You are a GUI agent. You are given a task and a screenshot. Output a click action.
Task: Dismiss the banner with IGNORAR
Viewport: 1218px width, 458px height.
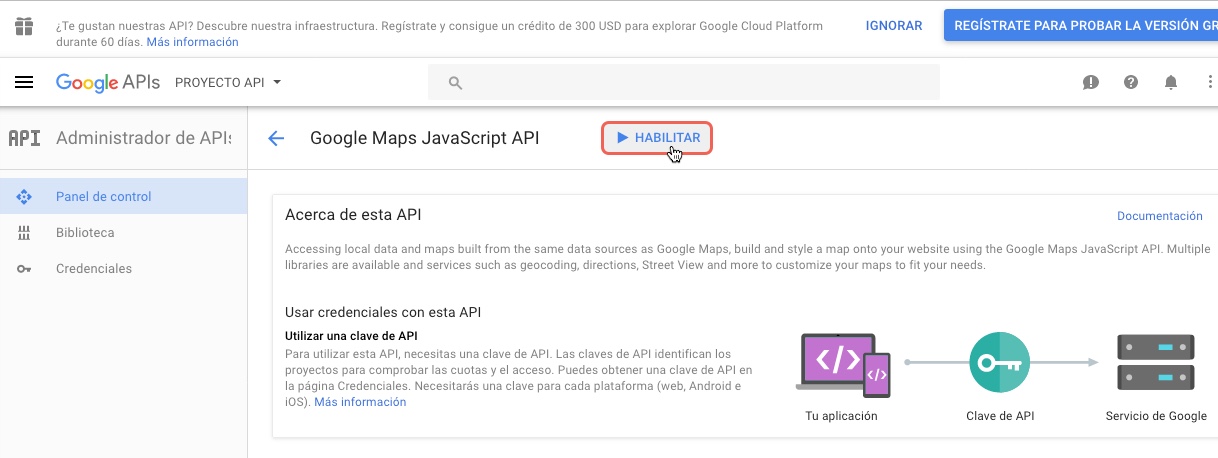(894, 26)
